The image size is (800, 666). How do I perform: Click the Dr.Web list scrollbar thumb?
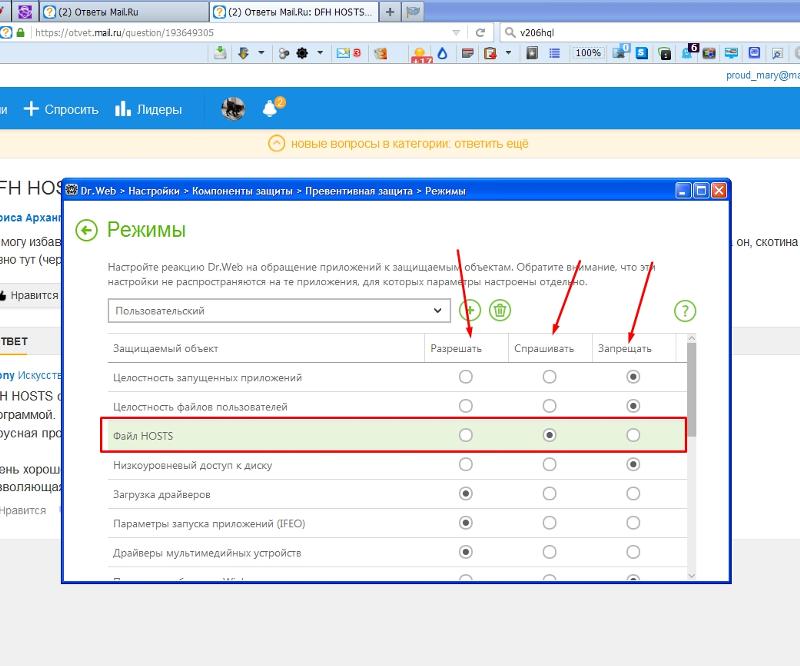click(x=691, y=390)
